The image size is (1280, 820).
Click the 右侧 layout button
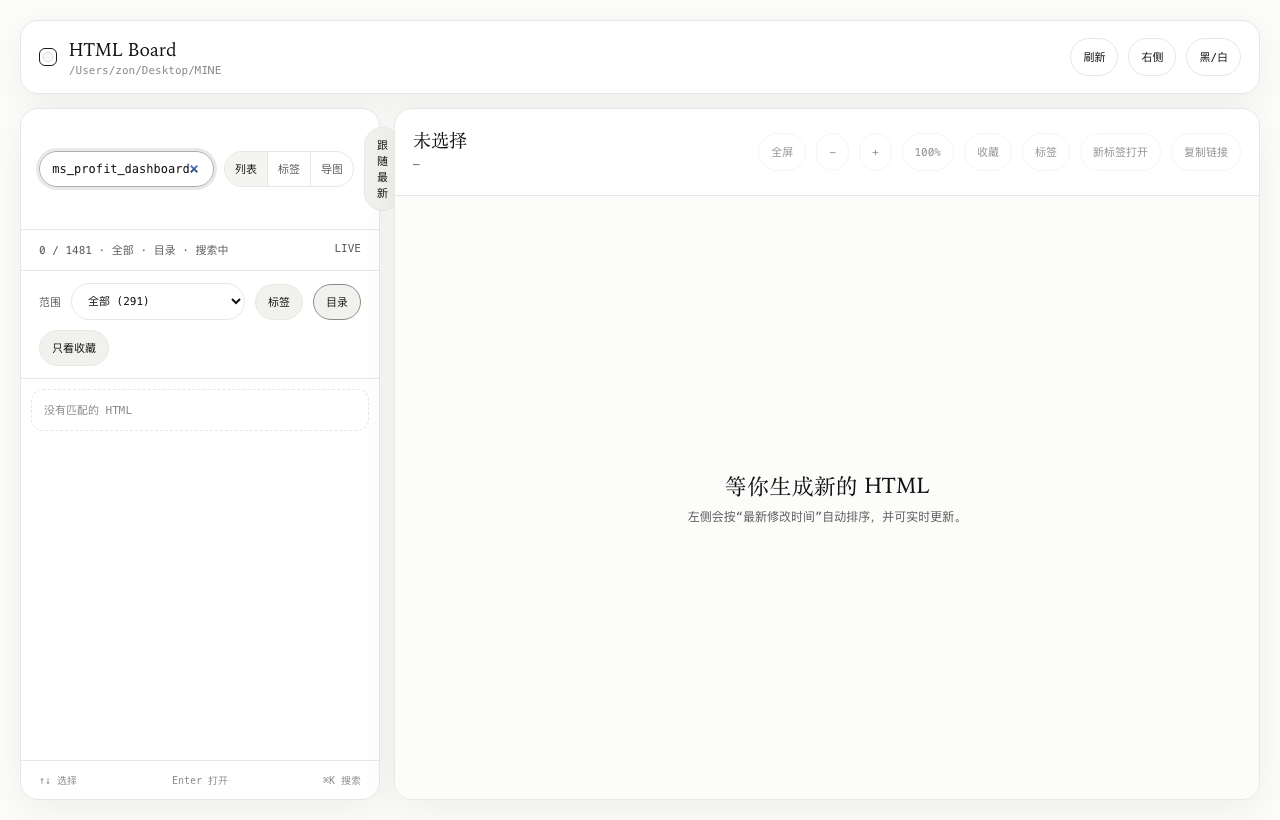pos(1152,57)
